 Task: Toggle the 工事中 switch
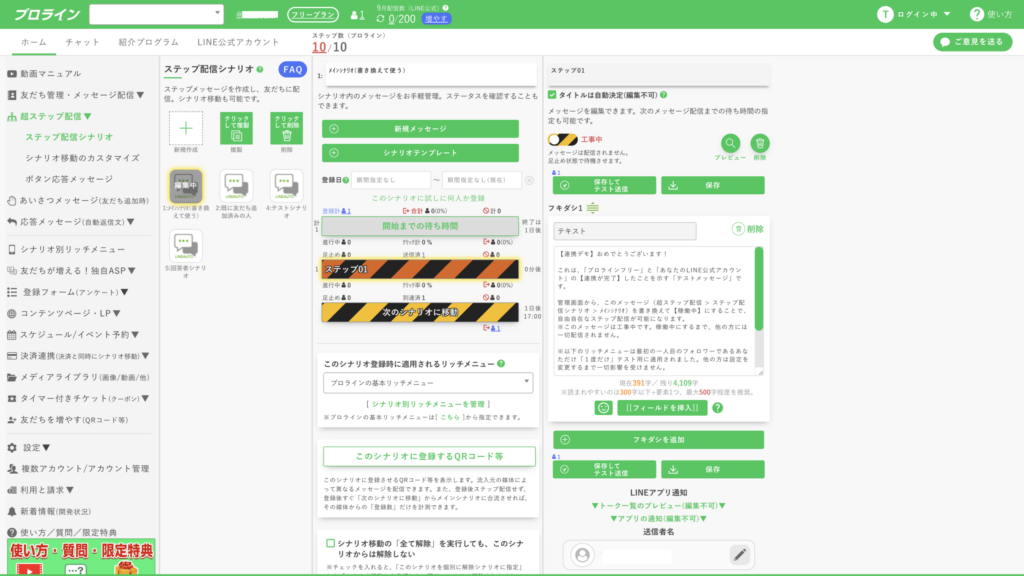[x=562, y=139]
